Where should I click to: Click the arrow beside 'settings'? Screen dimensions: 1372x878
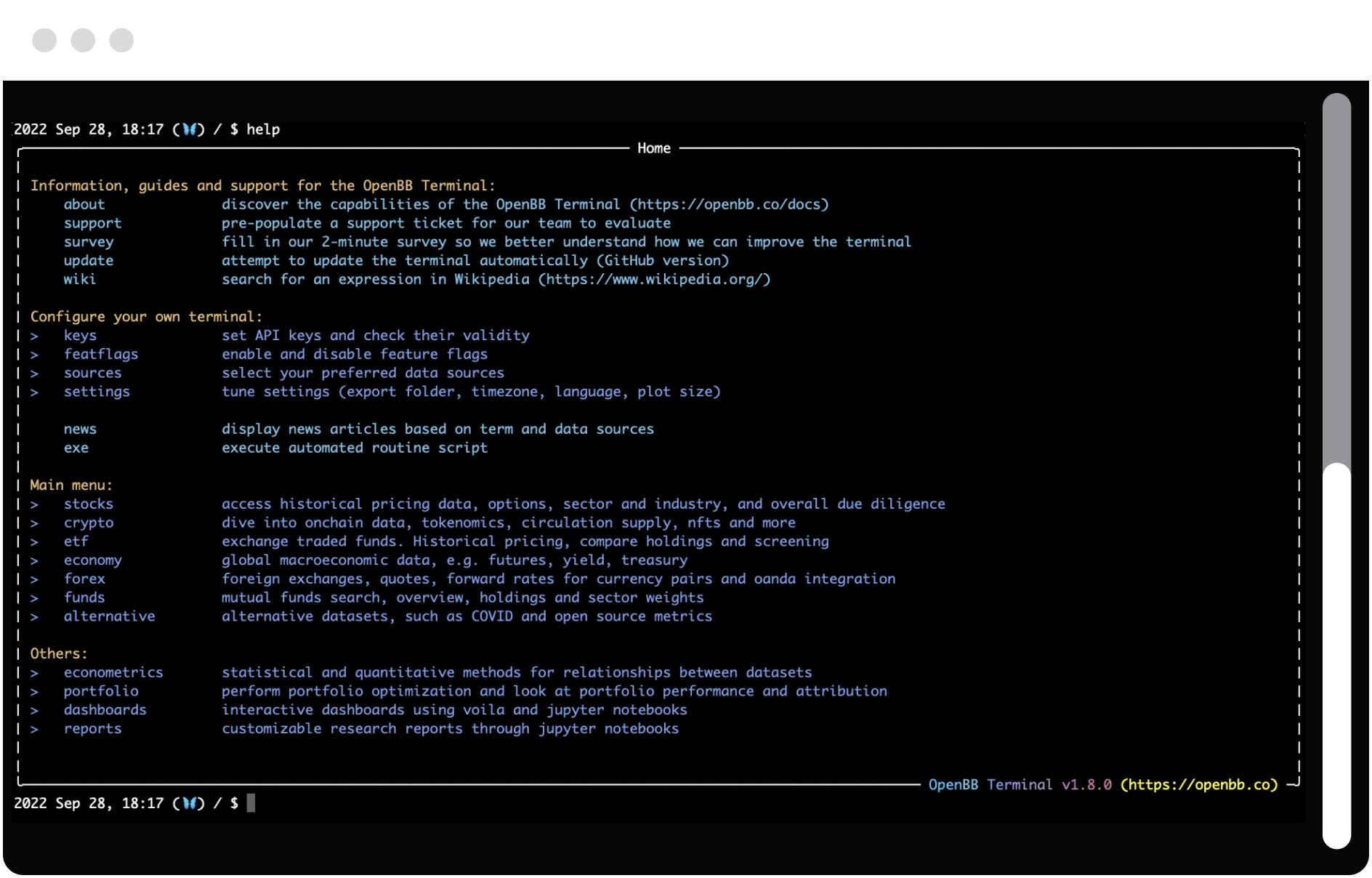tap(34, 392)
